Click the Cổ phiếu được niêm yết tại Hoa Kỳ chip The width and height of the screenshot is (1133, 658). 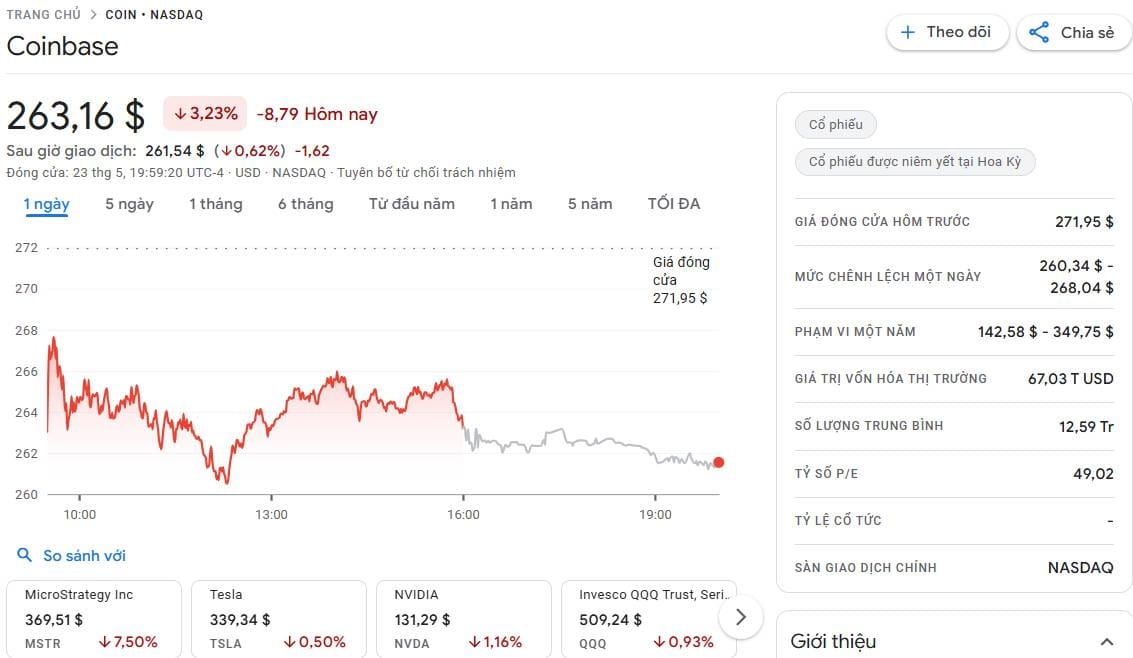pyautogui.click(x=914, y=162)
